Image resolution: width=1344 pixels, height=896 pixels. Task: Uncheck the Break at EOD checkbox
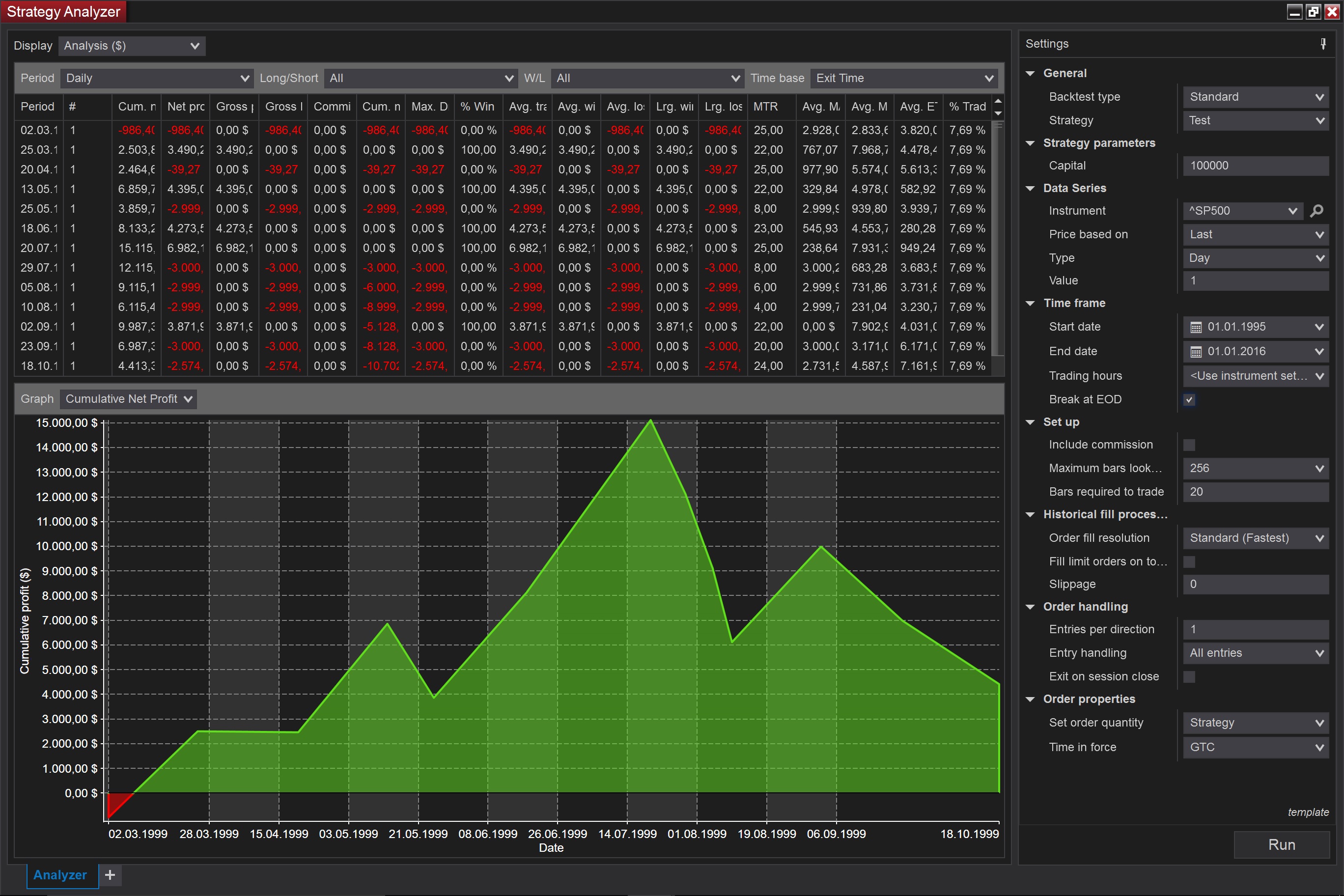pyautogui.click(x=1189, y=399)
